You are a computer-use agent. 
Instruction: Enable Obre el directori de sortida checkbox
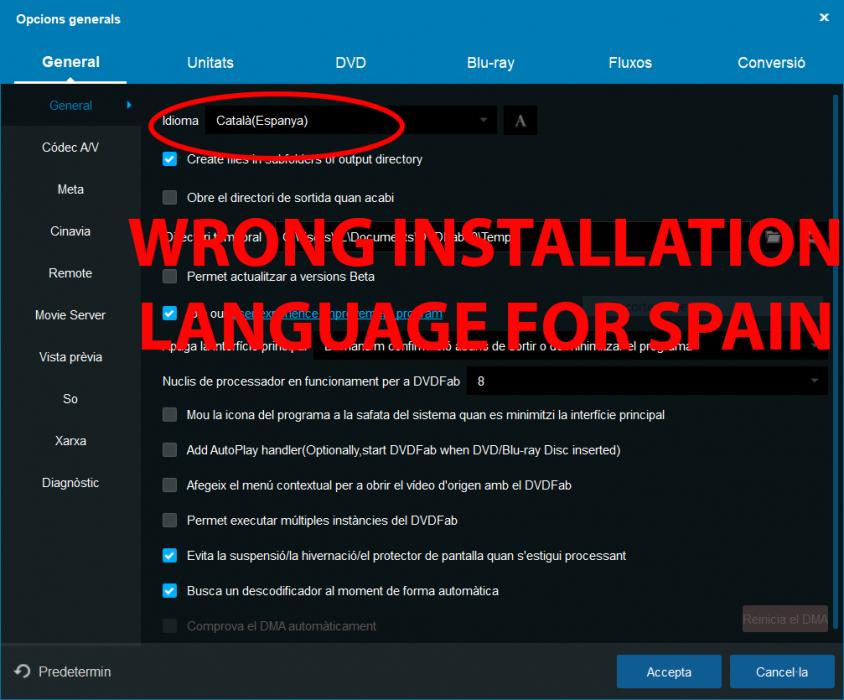(x=170, y=198)
